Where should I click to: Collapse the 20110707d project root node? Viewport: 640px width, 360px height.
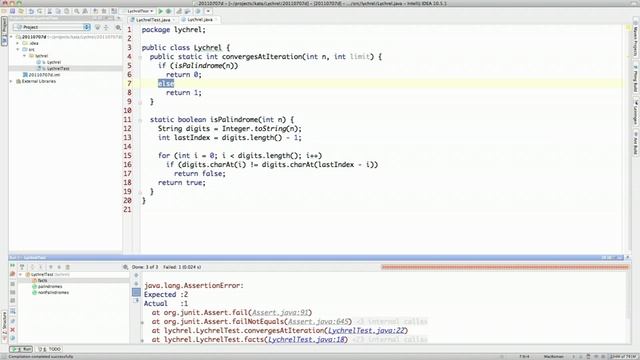pos(11,37)
